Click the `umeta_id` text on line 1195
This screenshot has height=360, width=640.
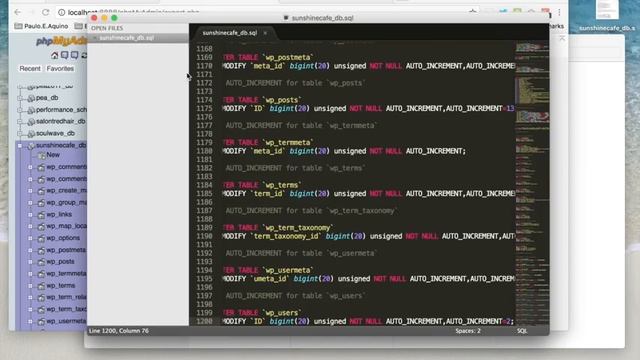pyautogui.click(x=270, y=279)
